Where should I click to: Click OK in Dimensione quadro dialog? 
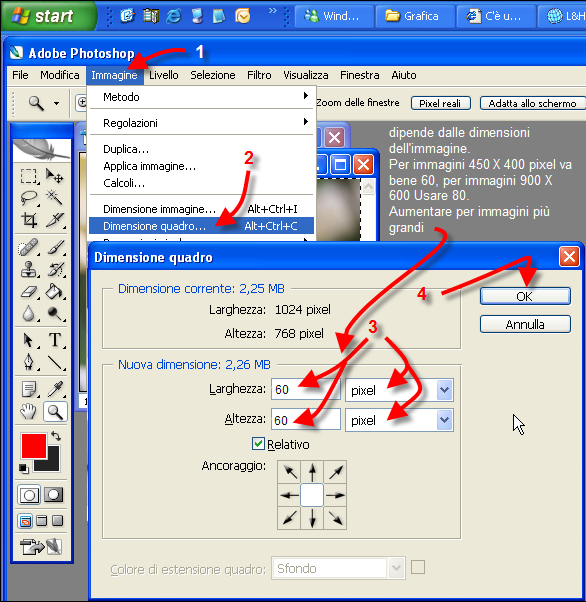[525, 296]
